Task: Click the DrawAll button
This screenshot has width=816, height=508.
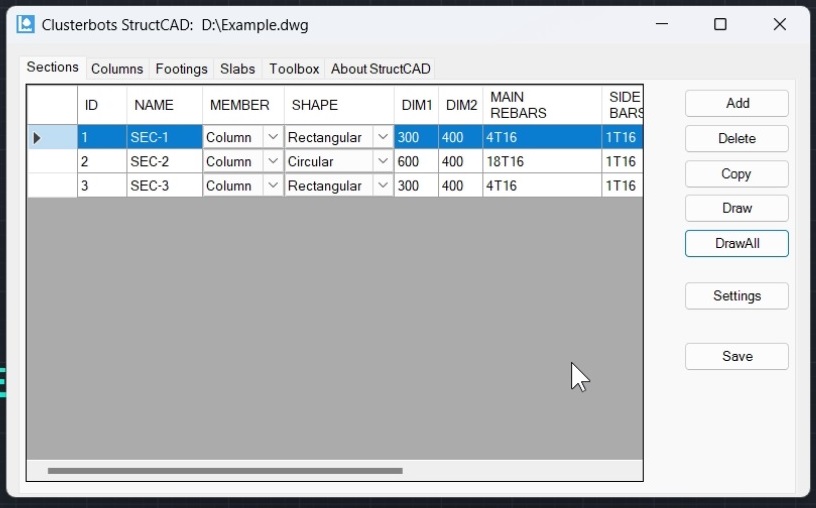Action: click(736, 243)
